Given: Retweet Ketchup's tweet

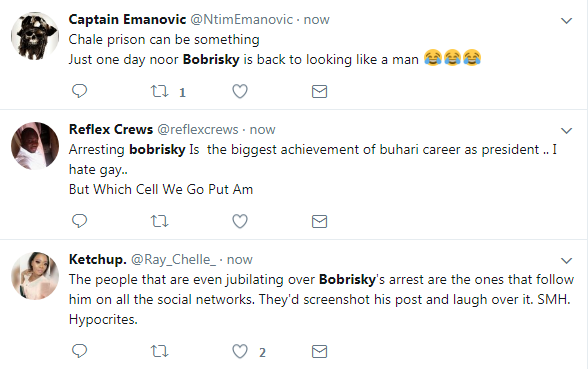Looking at the screenshot, I should pos(160,351).
